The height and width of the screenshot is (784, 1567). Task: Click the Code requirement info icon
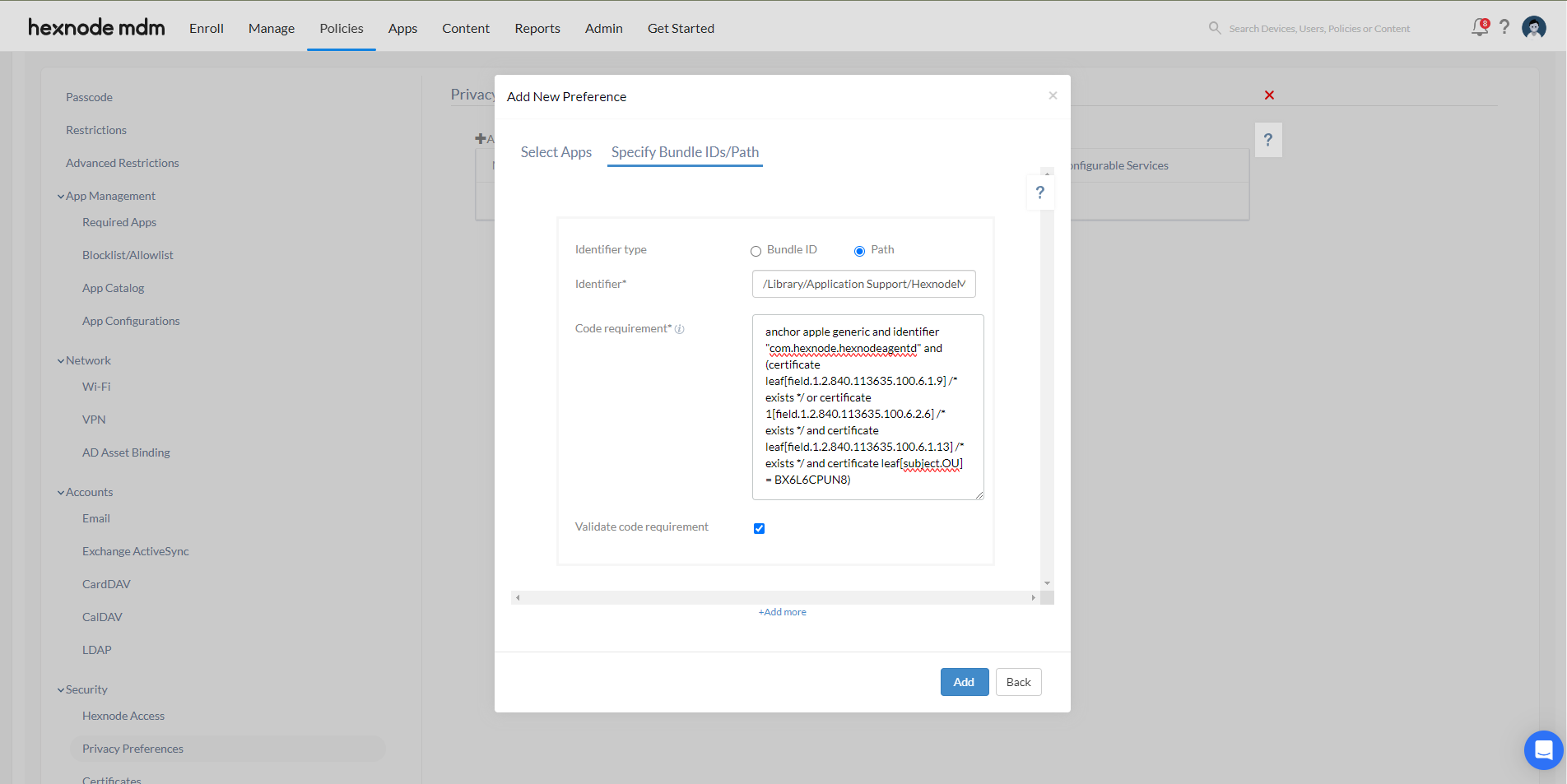point(680,329)
